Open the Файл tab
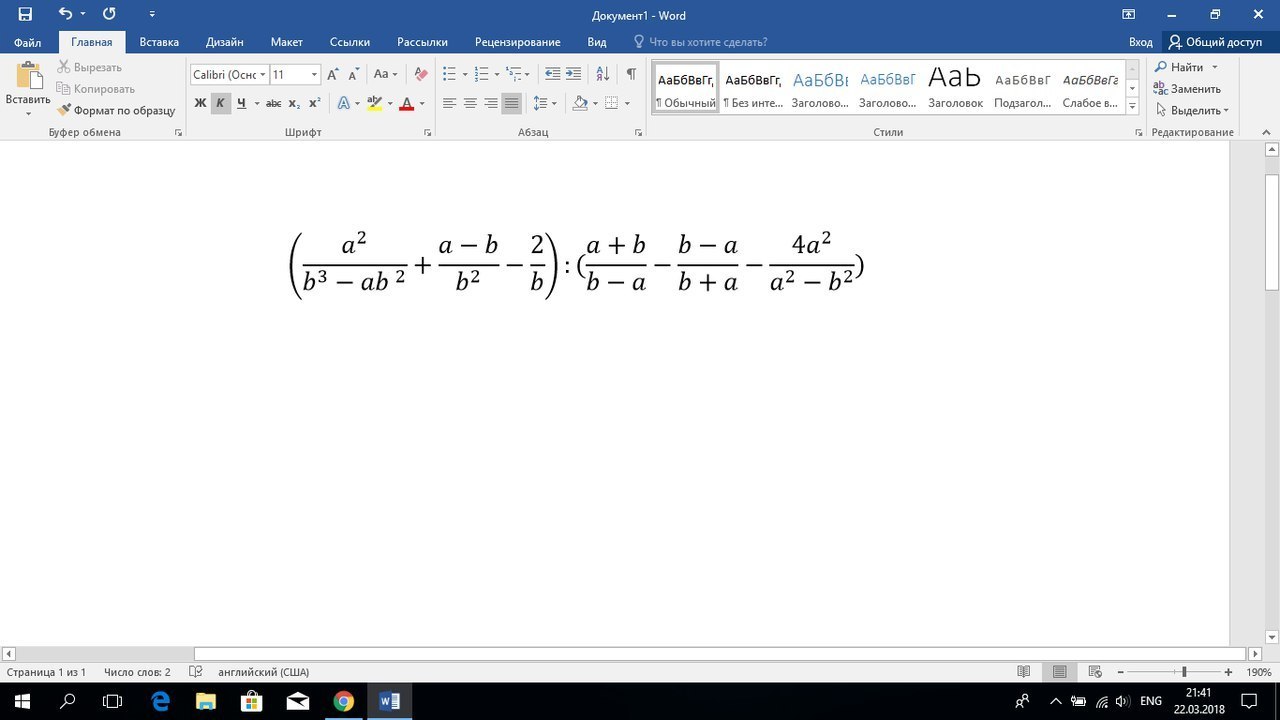The width and height of the screenshot is (1280, 720). (x=28, y=42)
